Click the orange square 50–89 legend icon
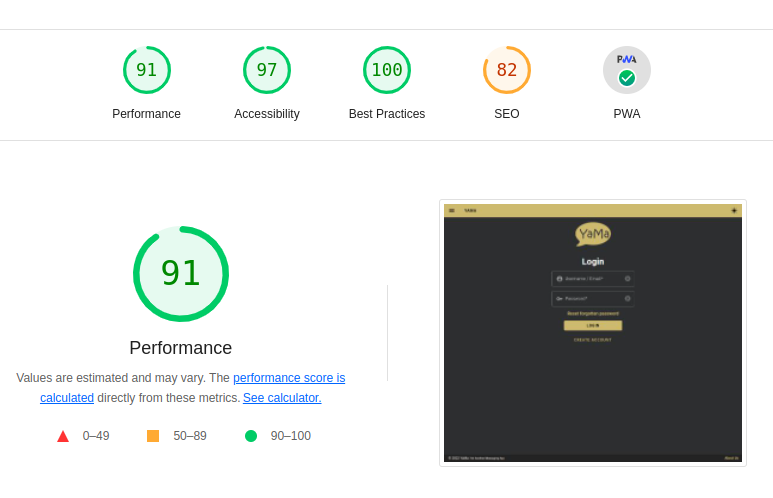This screenshot has width=773, height=498. click(153, 436)
